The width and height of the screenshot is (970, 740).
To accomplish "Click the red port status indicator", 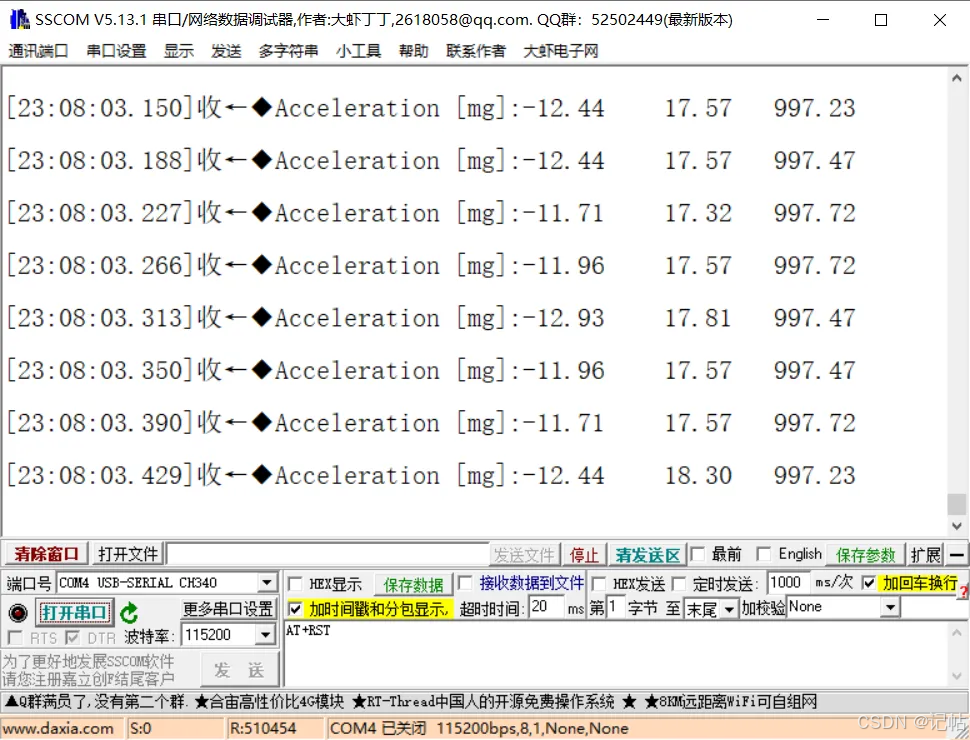I will [x=18, y=613].
